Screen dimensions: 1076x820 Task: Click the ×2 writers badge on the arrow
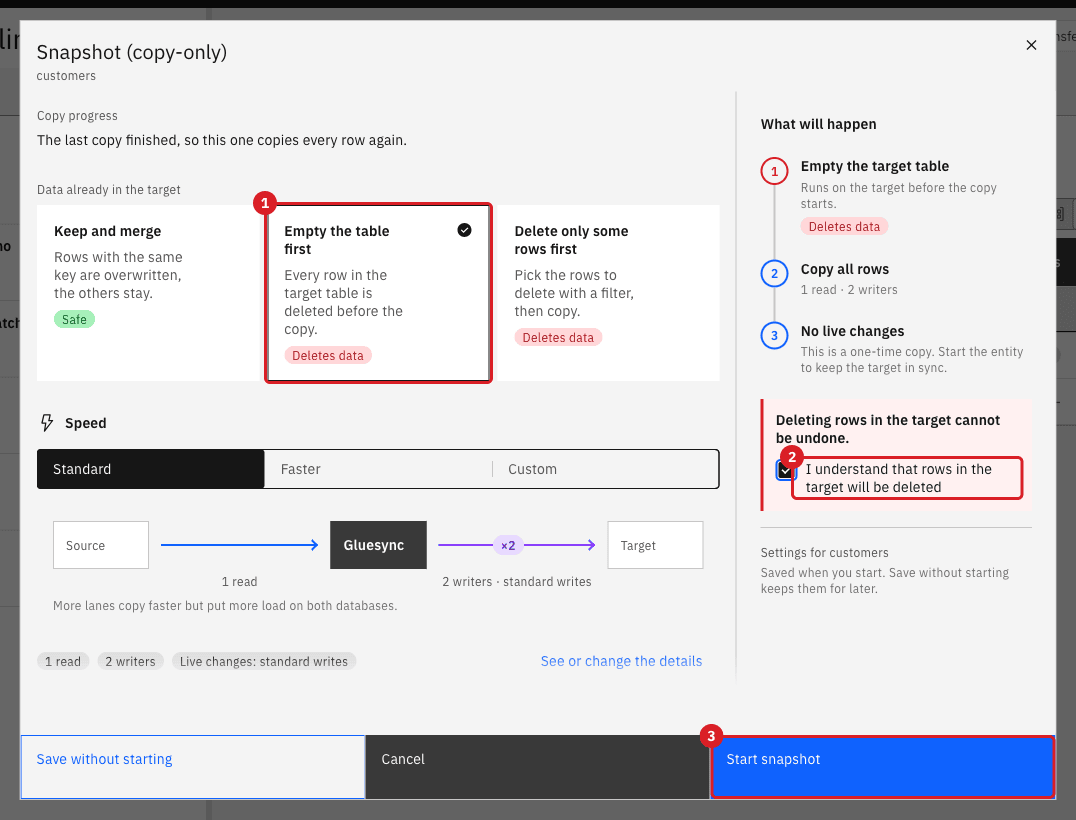click(x=508, y=546)
